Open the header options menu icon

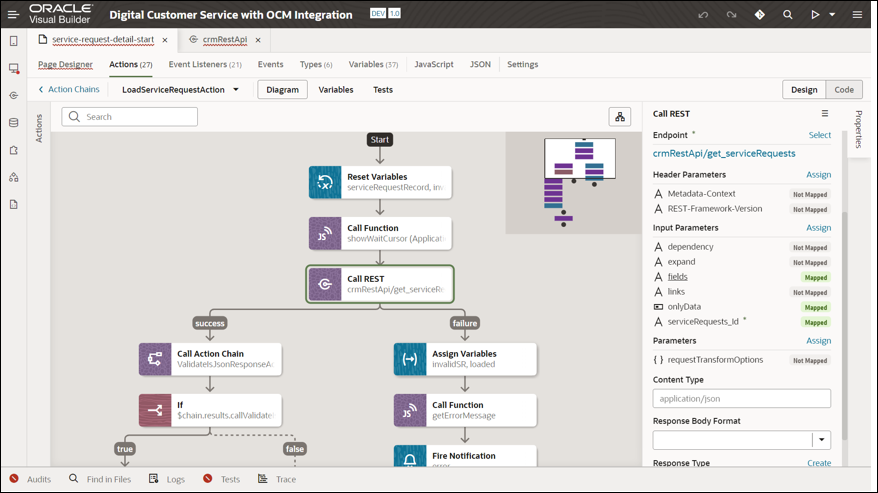point(857,15)
